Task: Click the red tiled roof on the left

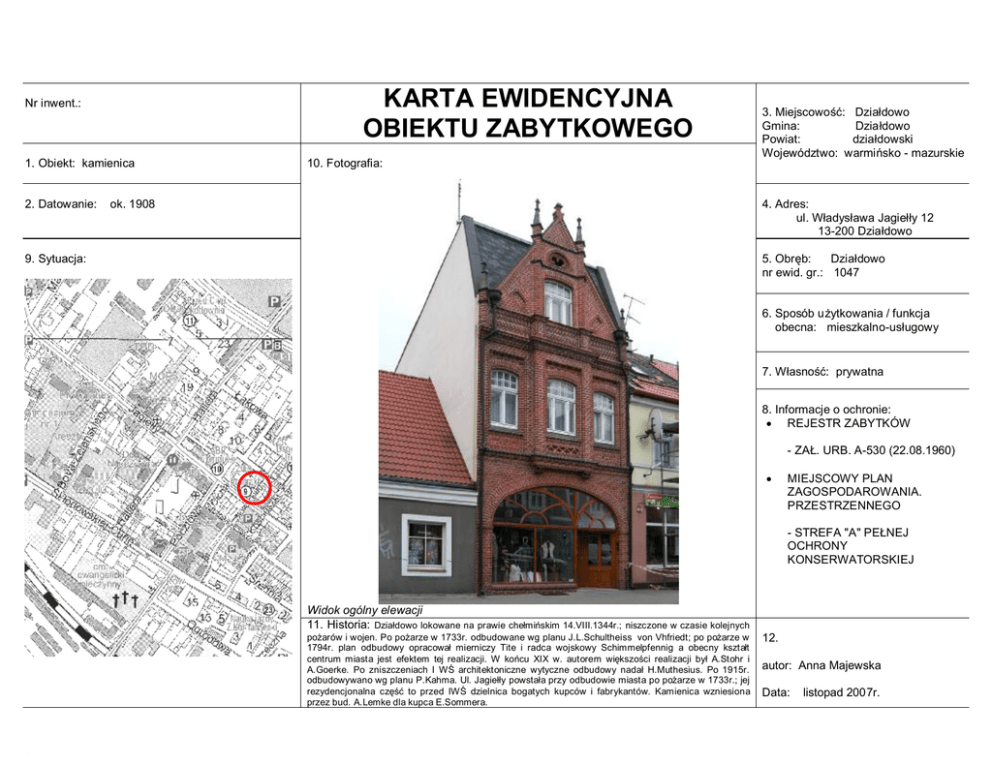Action: click(x=420, y=430)
